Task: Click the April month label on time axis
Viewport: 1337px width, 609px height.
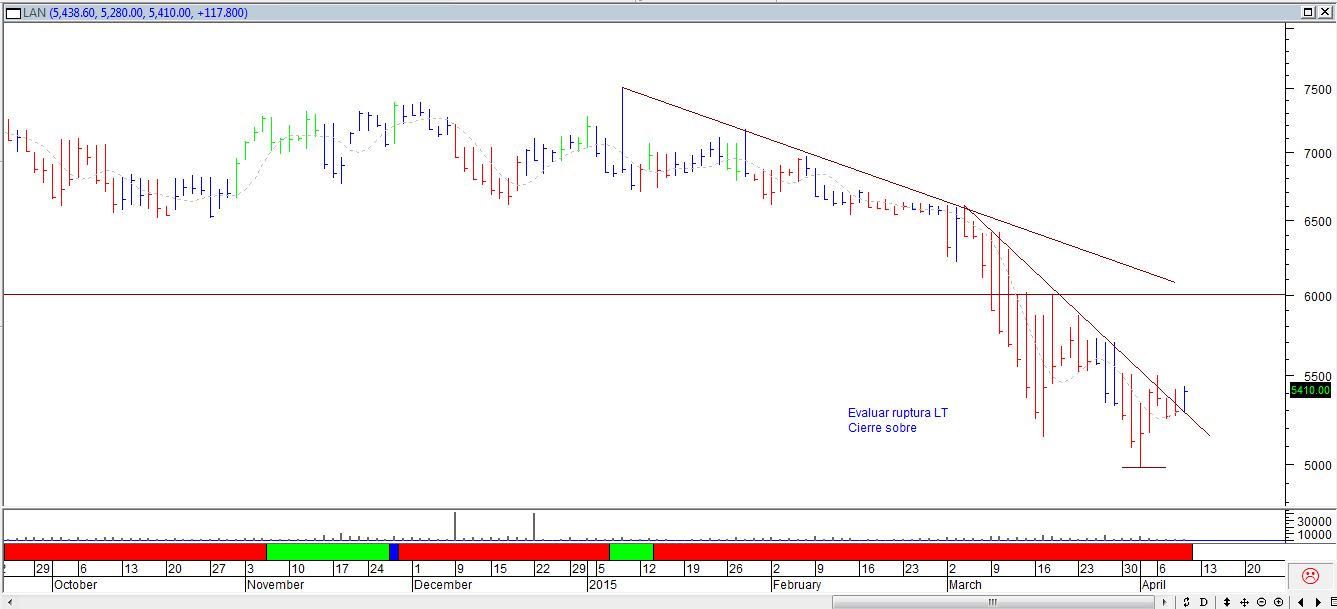Action: [x=1154, y=585]
